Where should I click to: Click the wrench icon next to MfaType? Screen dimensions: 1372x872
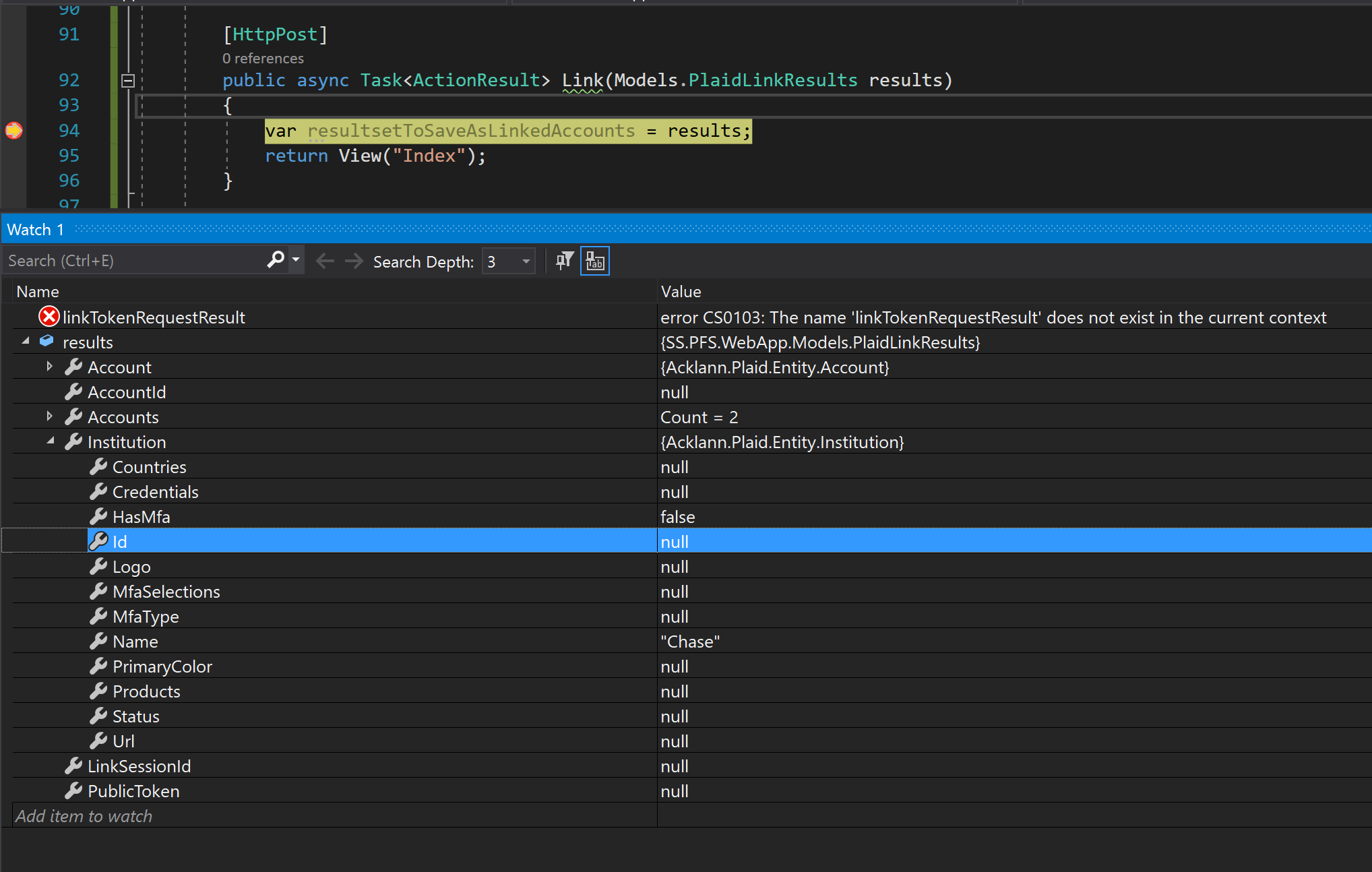tap(98, 616)
